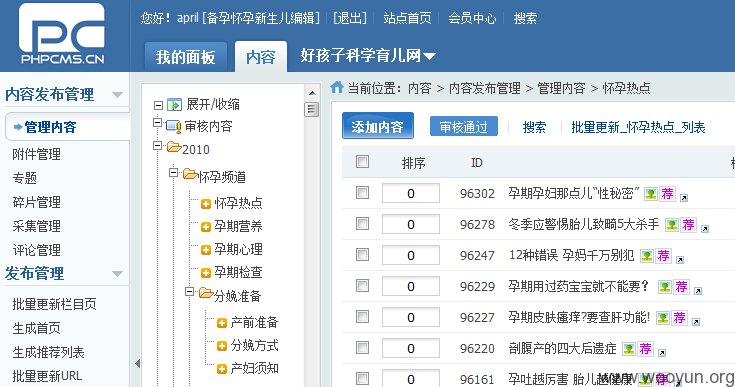
Task: Click the 荐 recommend icon on row 96247
Action: click(x=664, y=256)
